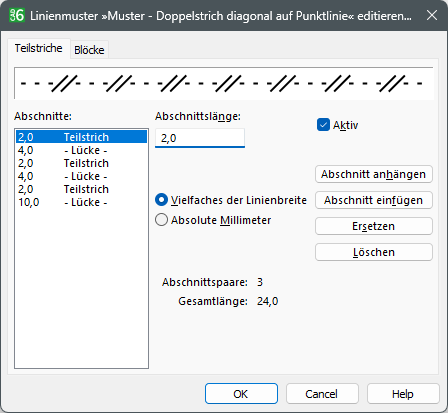This screenshot has width=448, height=413.
Task: Close the Linienmuster dialog window
Action: pos(432,15)
